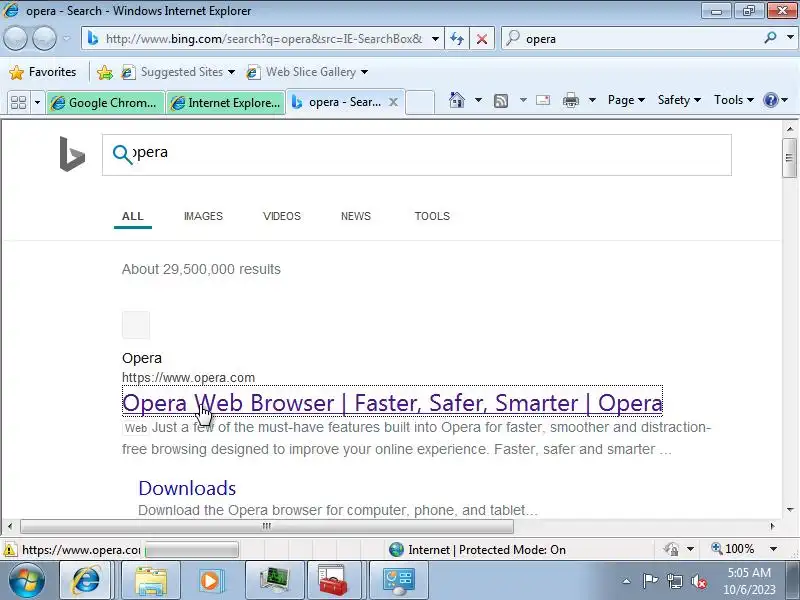This screenshot has width=800, height=600.
Task: Click the search magnifier button in the toolbar
Action: (x=770, y=37)
